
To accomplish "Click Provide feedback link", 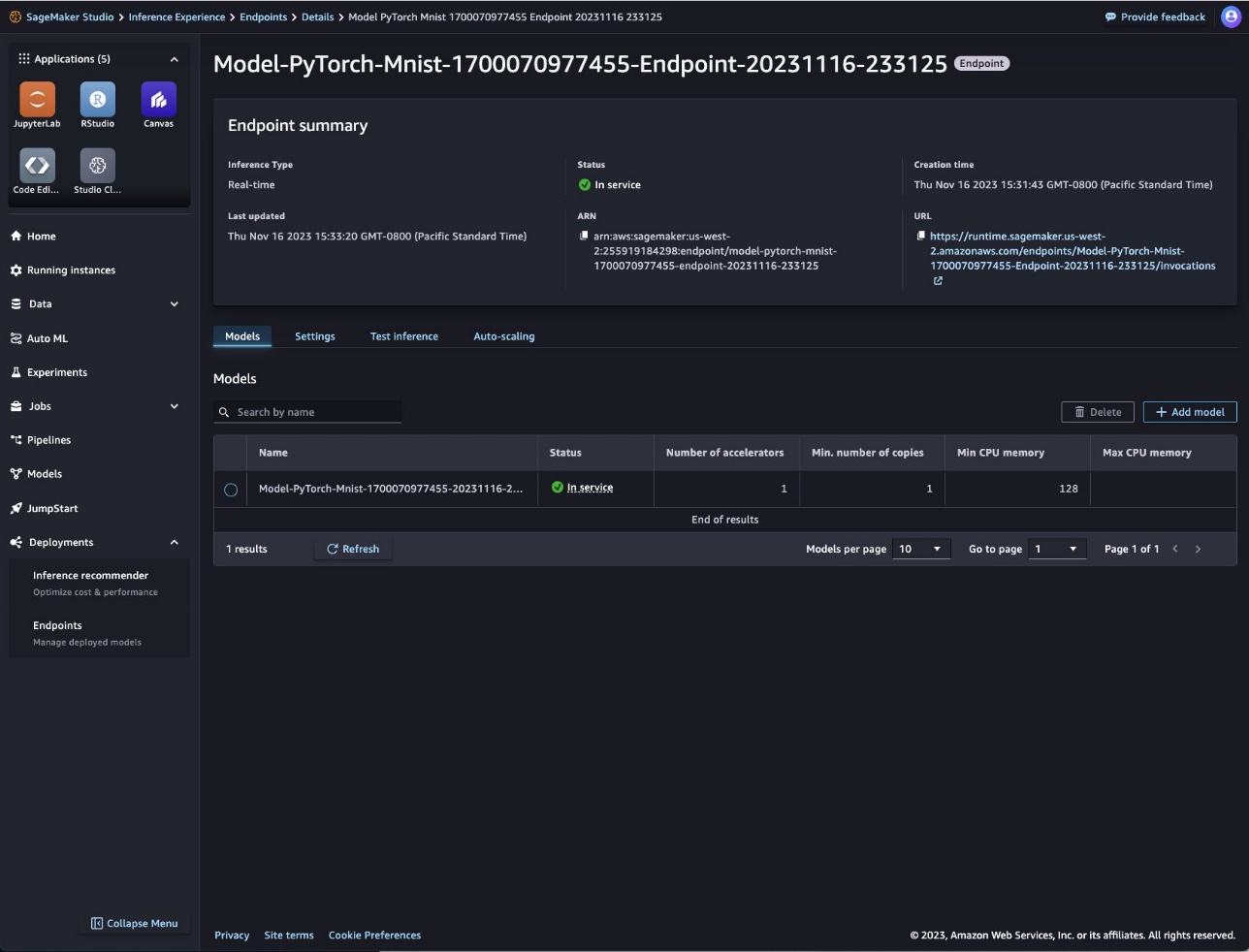I will tap(1155, 16).
